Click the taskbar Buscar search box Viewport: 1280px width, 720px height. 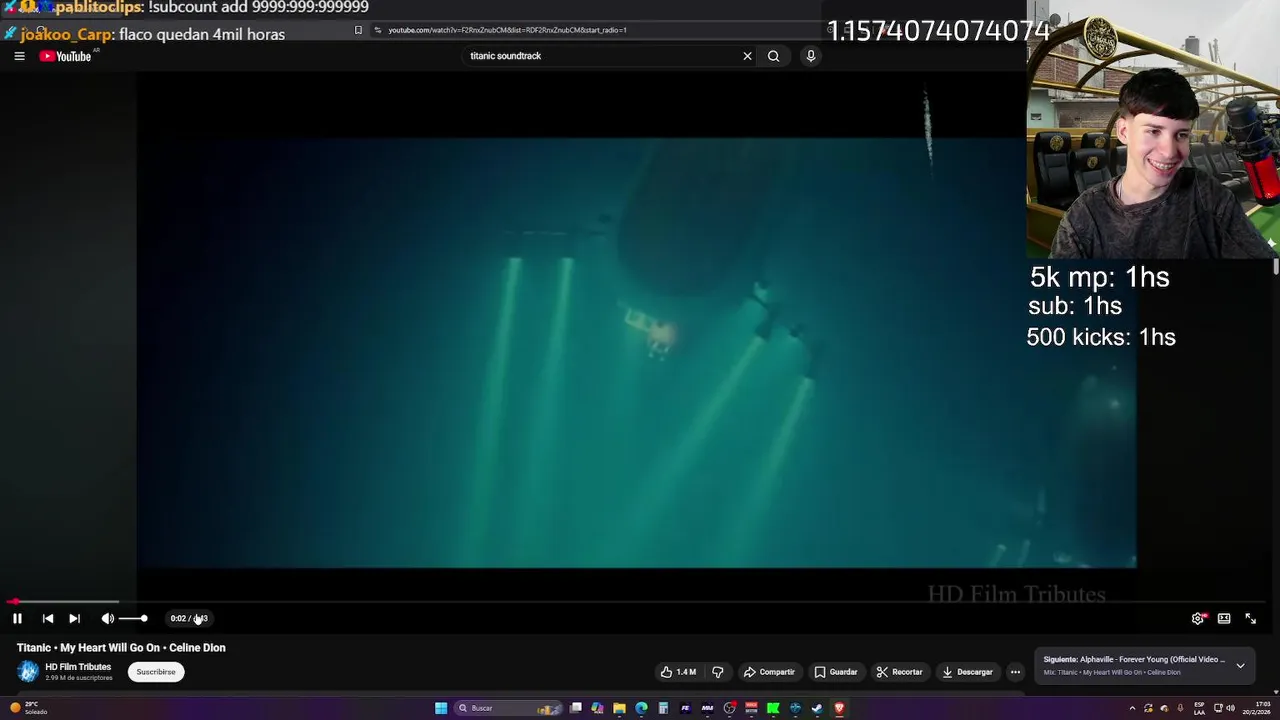point(509,708)
